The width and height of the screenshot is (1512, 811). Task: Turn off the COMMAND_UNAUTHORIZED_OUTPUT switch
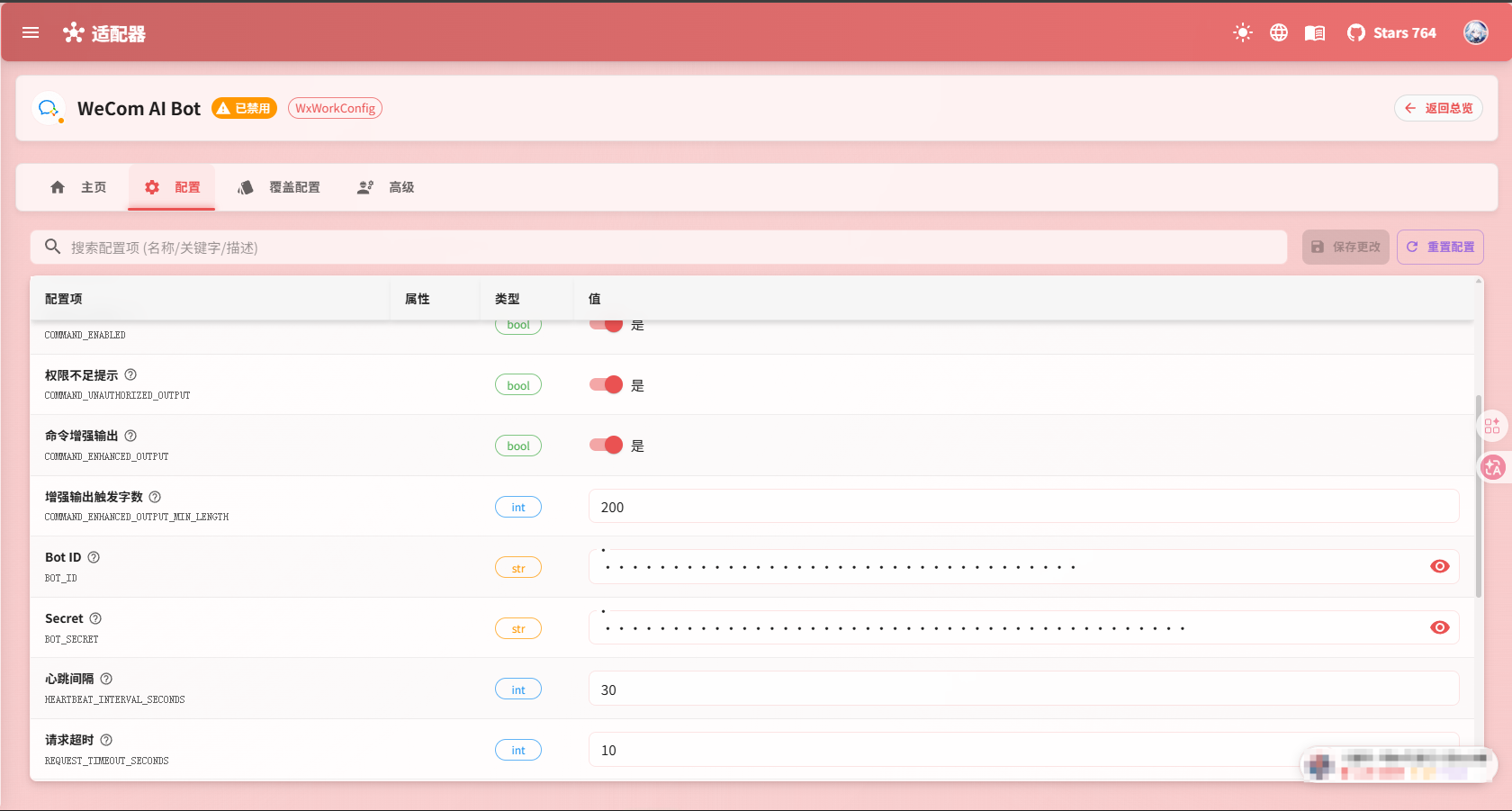pos(604,384)
